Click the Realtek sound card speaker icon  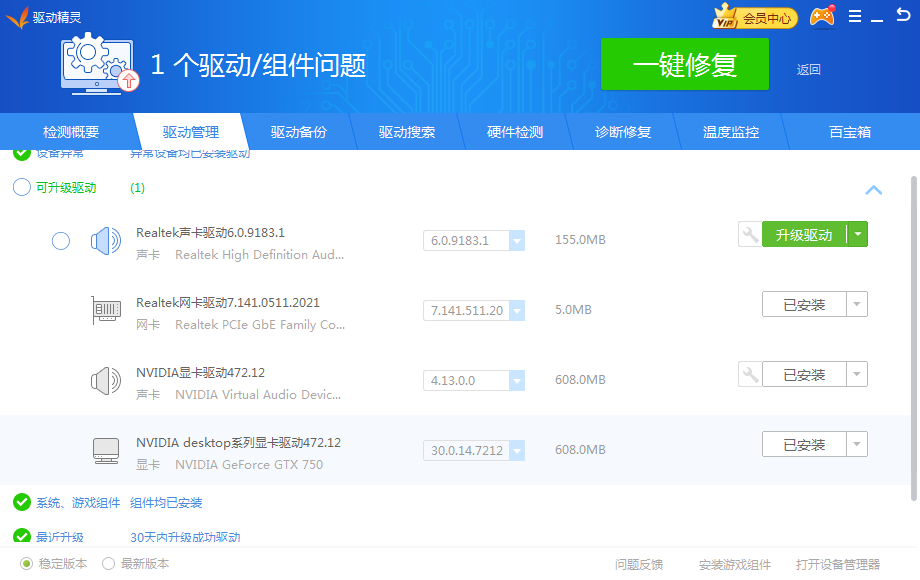[105, 241]
